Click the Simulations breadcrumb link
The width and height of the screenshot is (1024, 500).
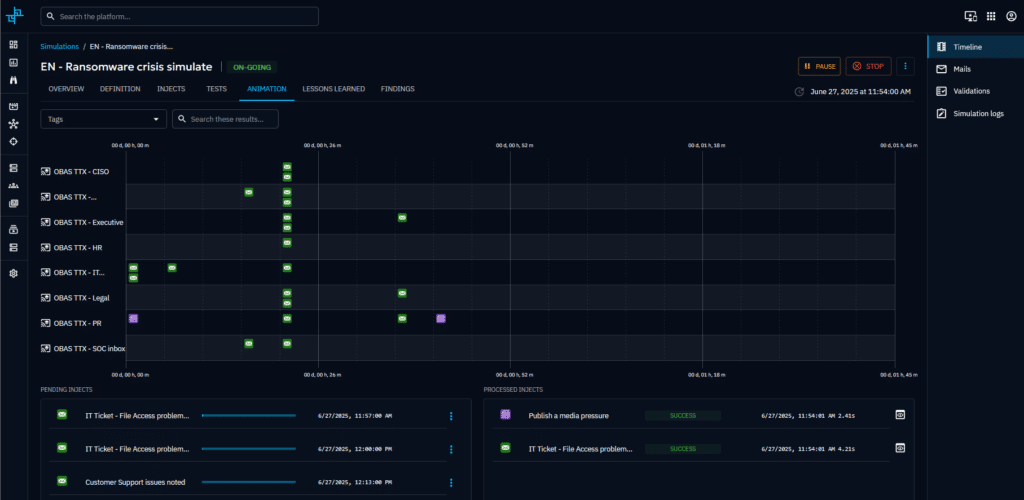[59, 46]
